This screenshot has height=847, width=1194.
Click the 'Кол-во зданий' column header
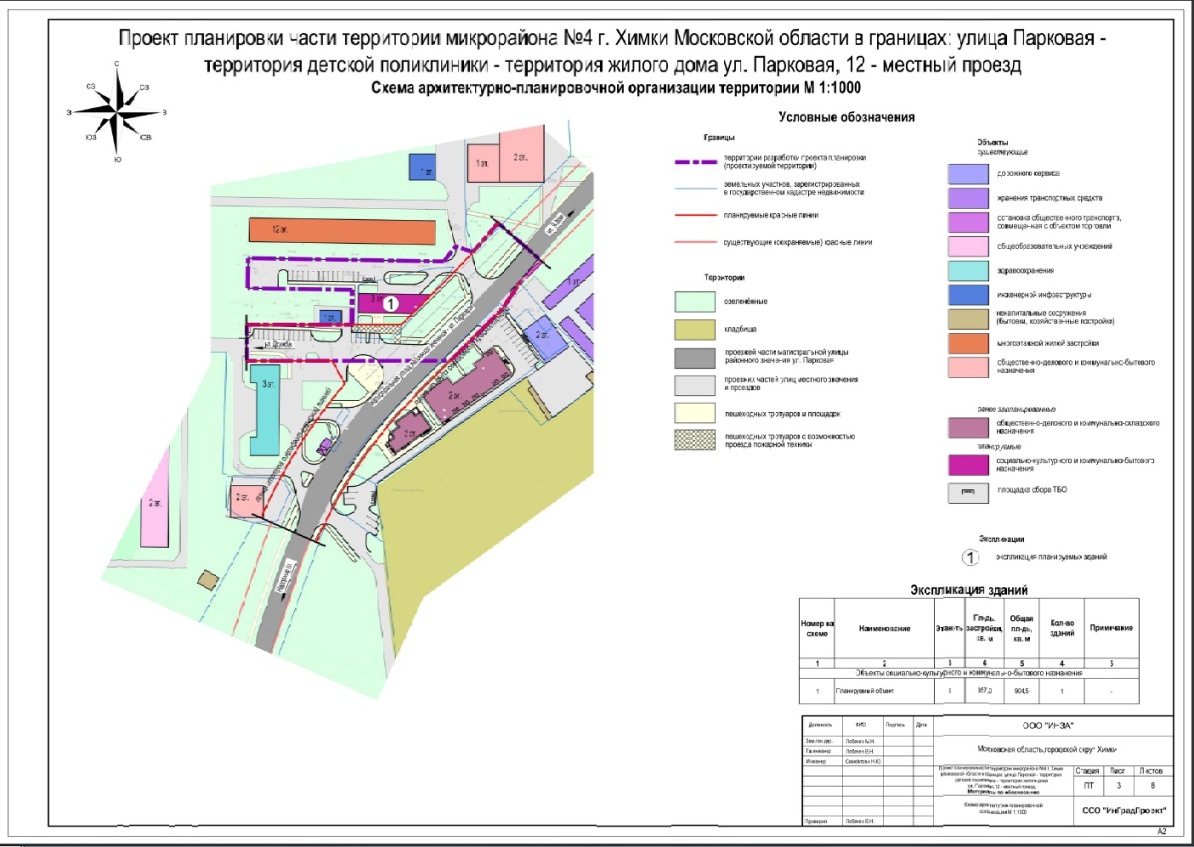pyautogui.click(x=1062, y=628)
